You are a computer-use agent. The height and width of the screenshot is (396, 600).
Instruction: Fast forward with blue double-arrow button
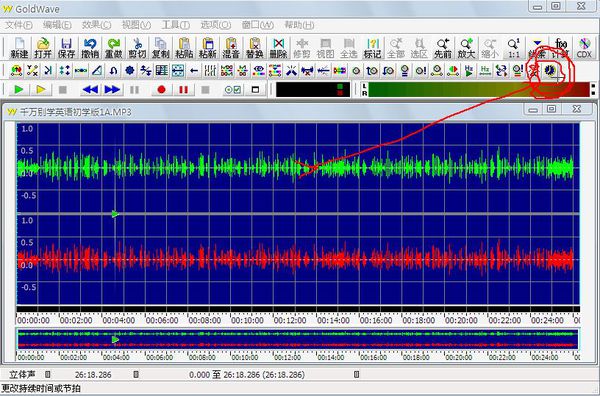point(112,90)
